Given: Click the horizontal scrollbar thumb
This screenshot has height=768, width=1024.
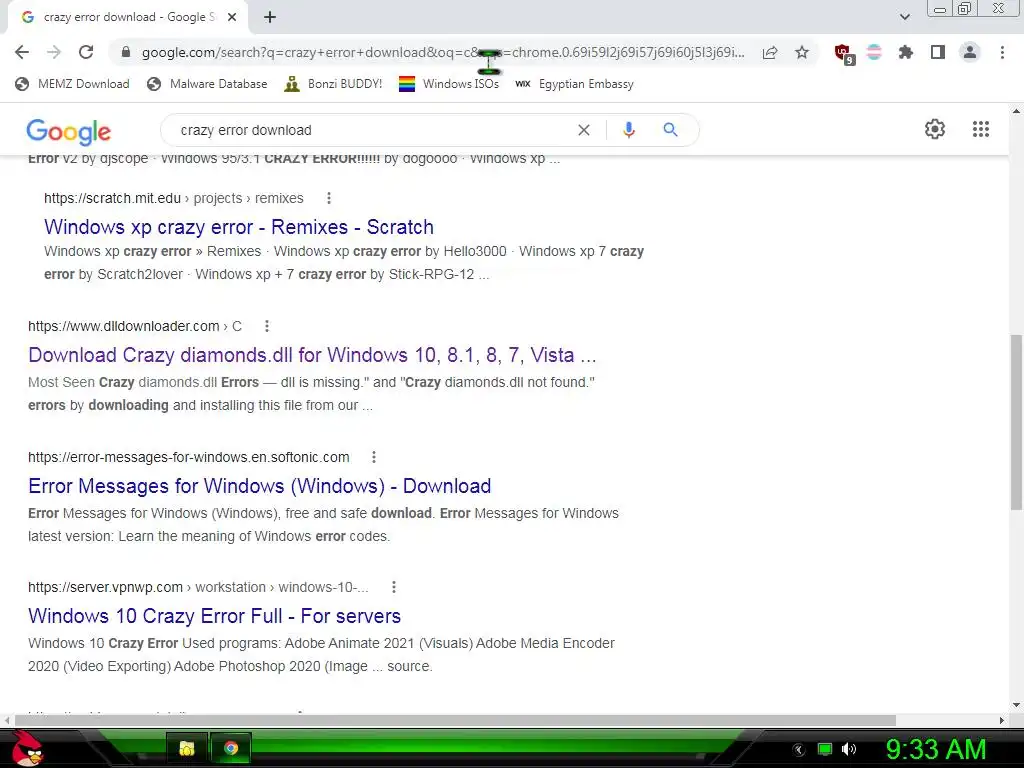Looking at the screenshot, I should pos(455,720).
